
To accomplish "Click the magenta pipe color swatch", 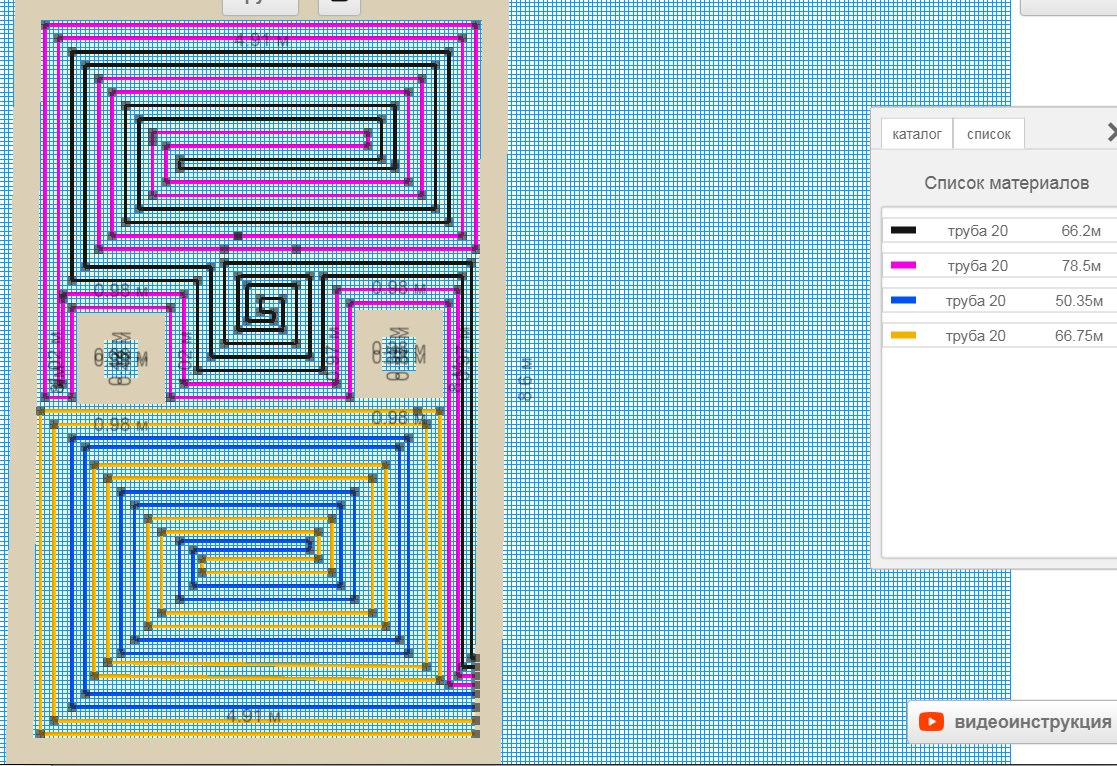I will point(903,266).
